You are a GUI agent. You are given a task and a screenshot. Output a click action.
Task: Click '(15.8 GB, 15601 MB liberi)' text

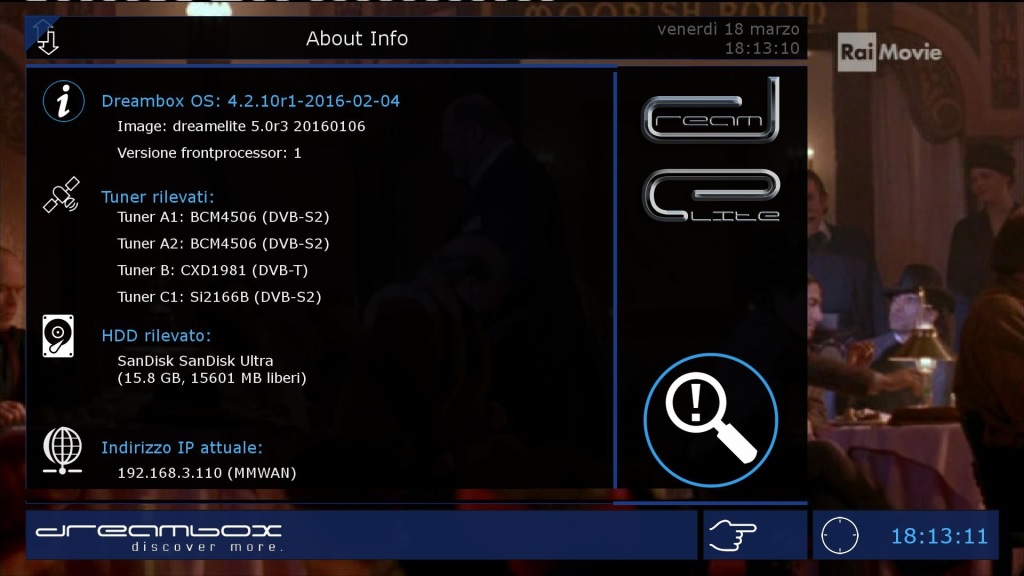point(212,378)
